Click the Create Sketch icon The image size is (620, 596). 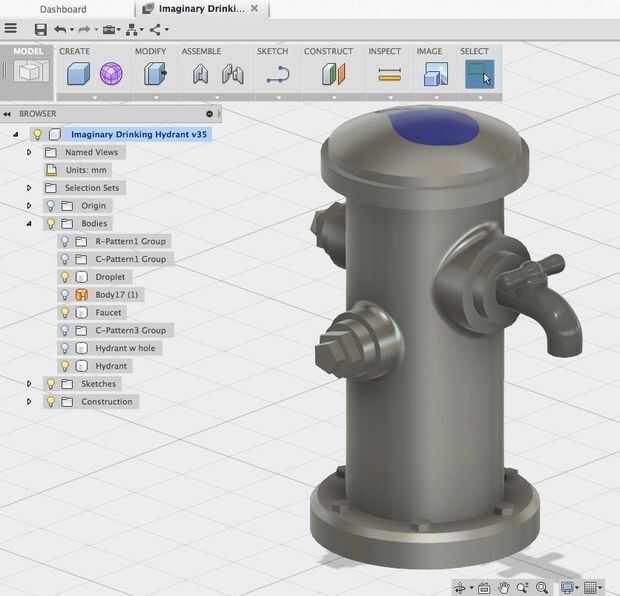[x=277, y=74]
